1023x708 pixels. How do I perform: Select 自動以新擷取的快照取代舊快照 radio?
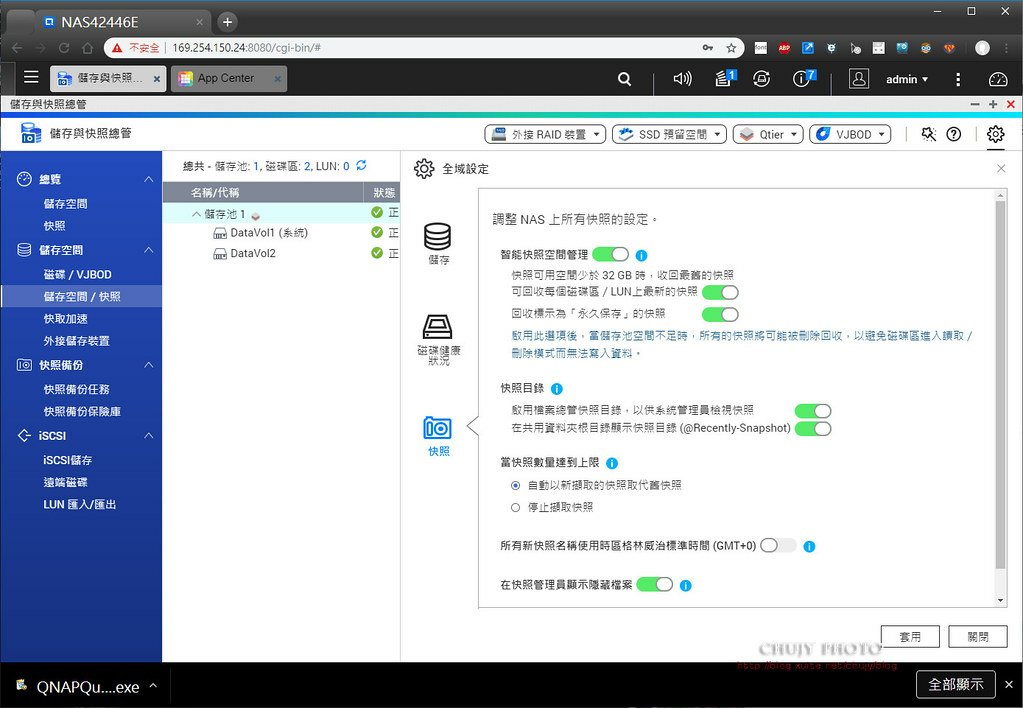[x=515, y=485]
